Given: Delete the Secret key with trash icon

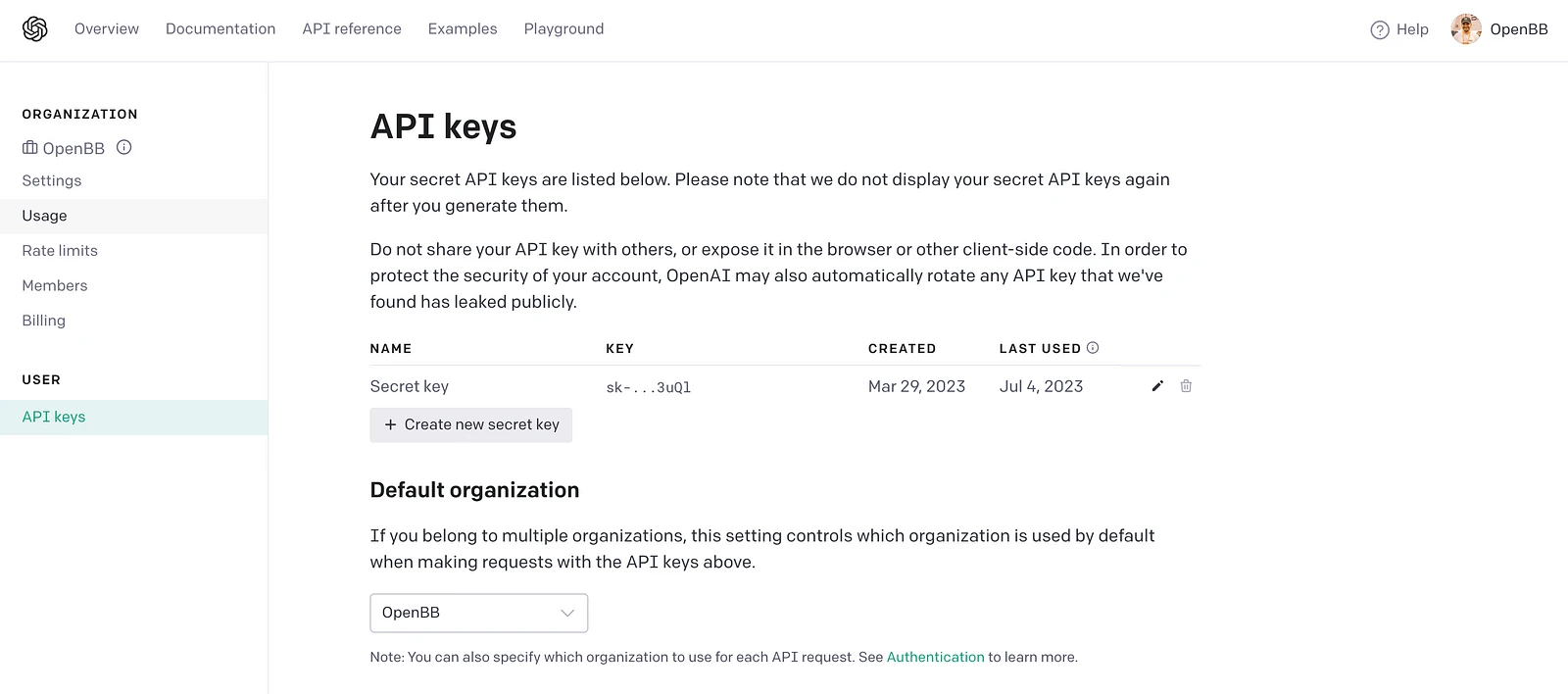Looking at the screenshot, I should 1186,386.
